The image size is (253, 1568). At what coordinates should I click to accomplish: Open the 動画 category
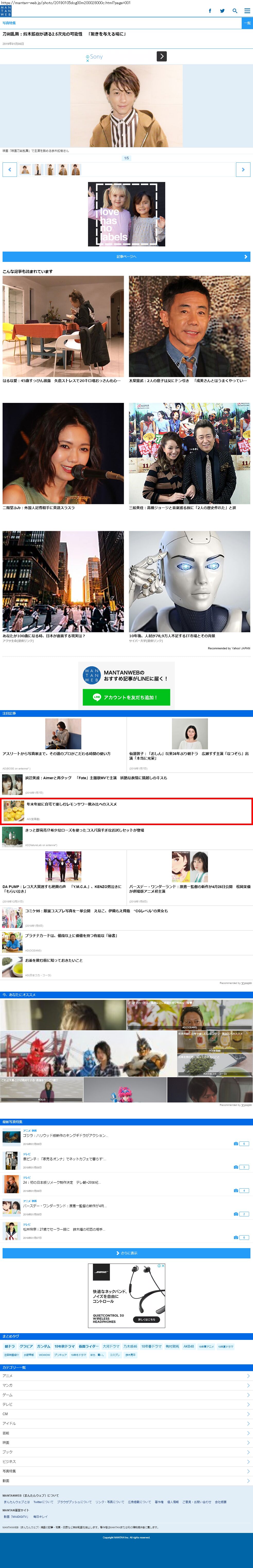pos(127,1480)
